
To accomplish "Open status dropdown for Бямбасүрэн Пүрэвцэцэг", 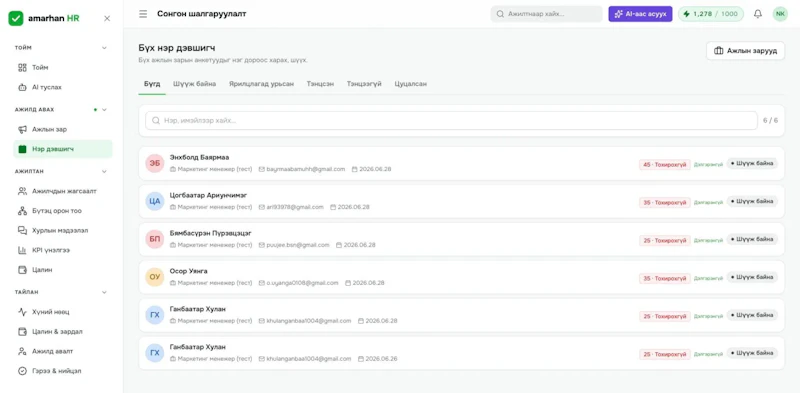I will tap(752, 239).
